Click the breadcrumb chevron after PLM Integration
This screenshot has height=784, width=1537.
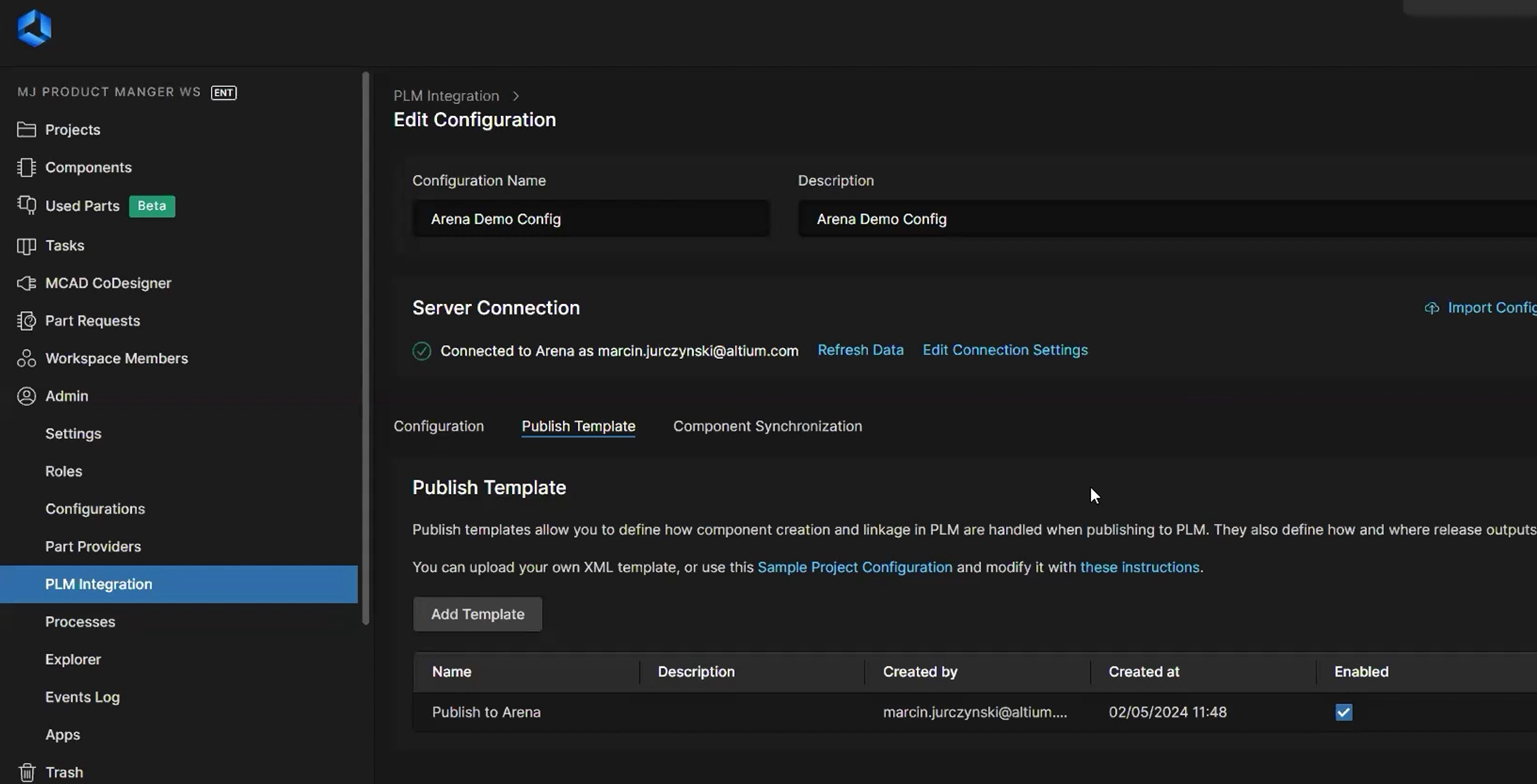(x=516, y=96)
